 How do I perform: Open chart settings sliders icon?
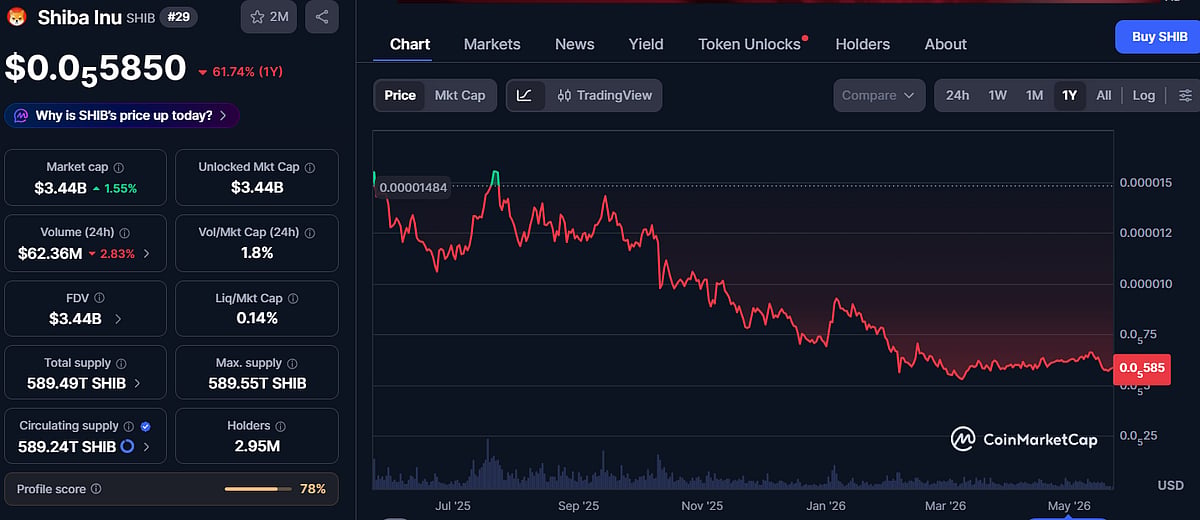(x=1185, y=95)
